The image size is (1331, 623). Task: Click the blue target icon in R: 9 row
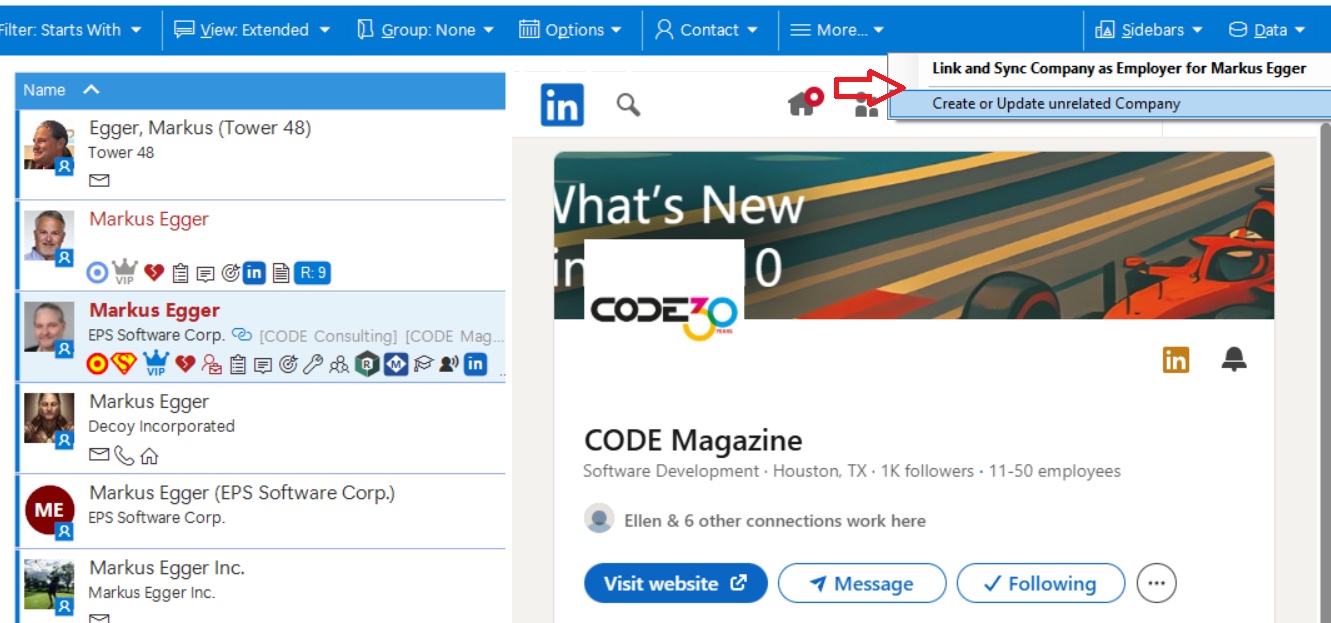tap(97, 272)
